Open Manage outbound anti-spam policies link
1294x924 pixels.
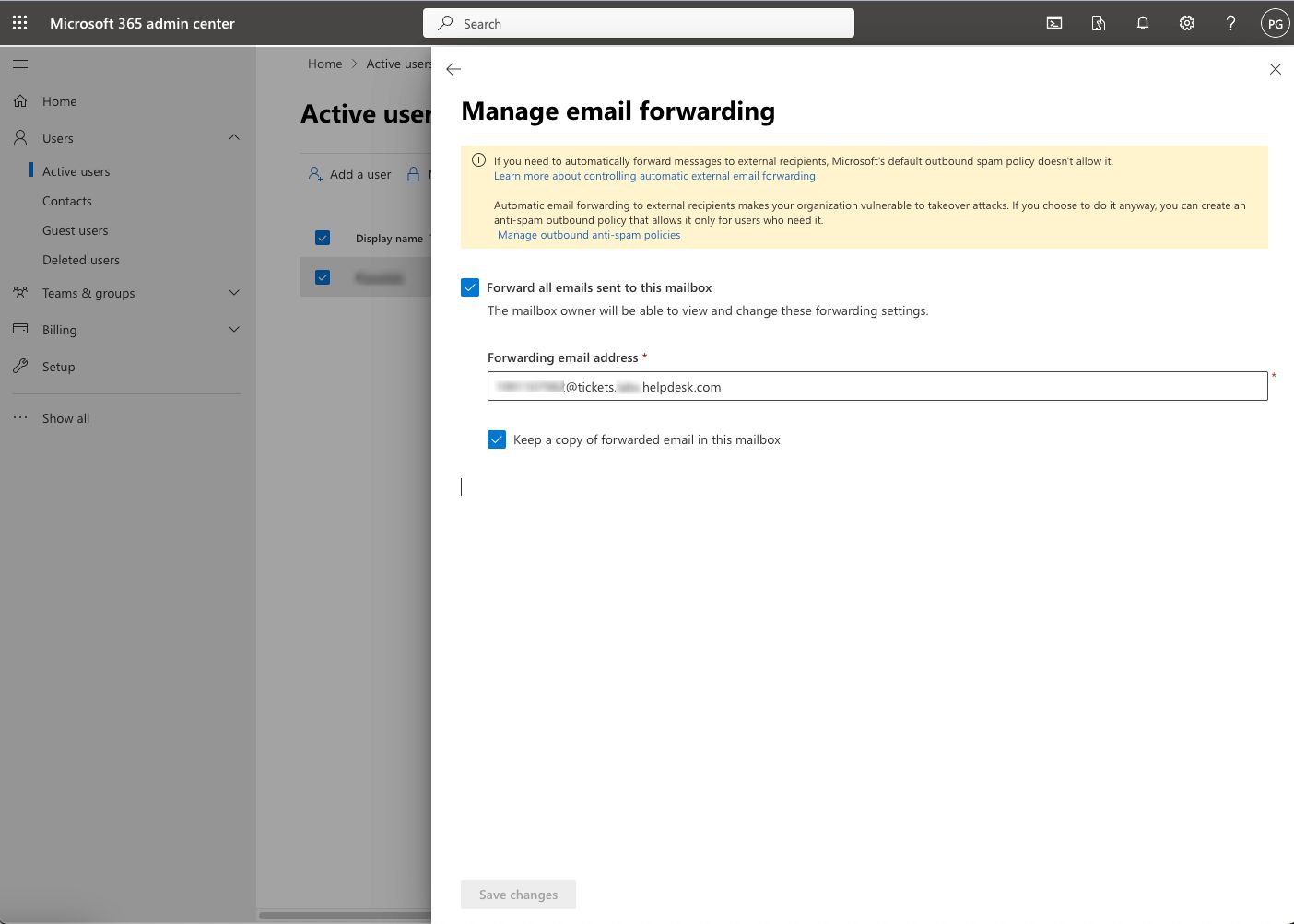589,234
